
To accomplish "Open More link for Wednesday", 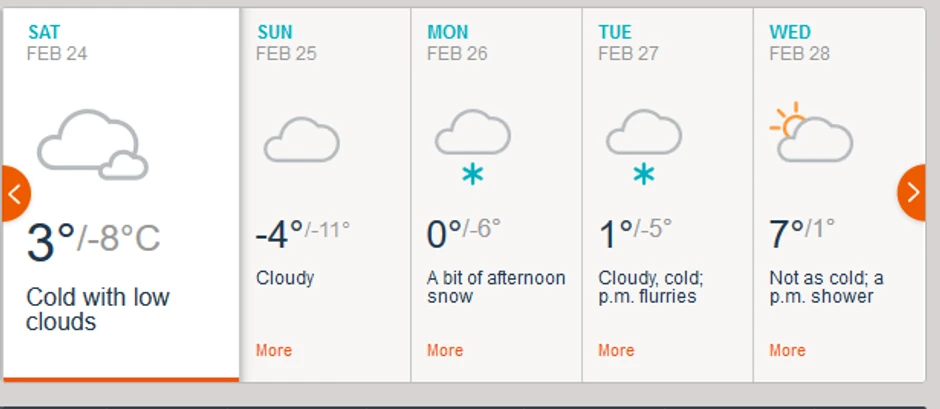I will click(787, 350).
